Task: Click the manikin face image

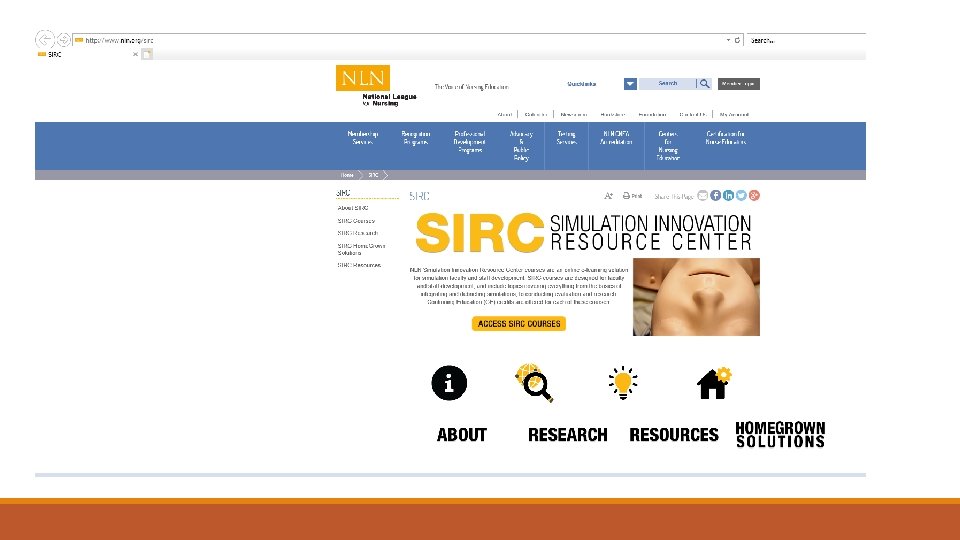Action: coord(696,297)
